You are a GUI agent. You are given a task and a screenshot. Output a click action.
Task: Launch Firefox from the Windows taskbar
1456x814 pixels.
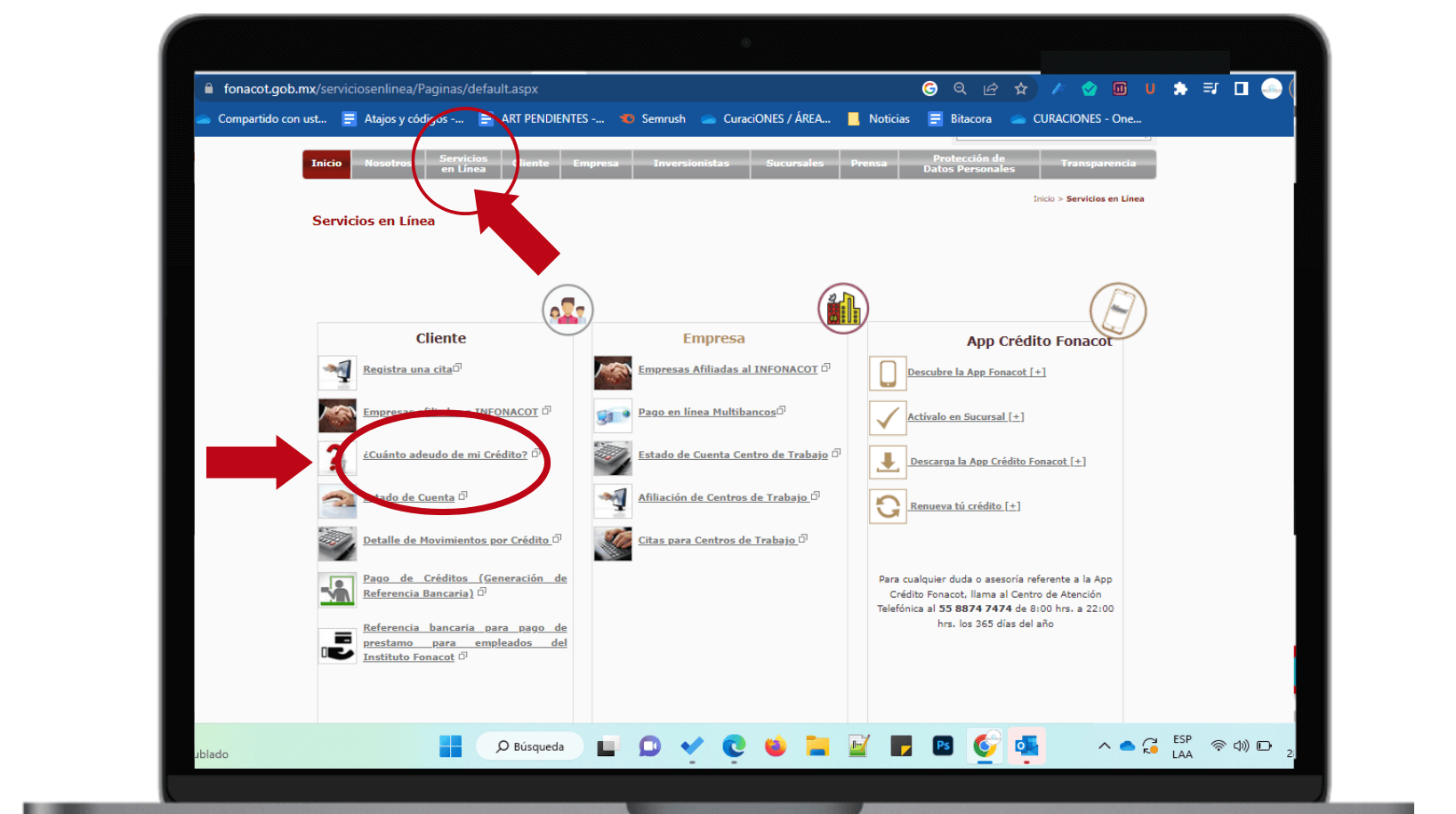(x=776, y=746)
